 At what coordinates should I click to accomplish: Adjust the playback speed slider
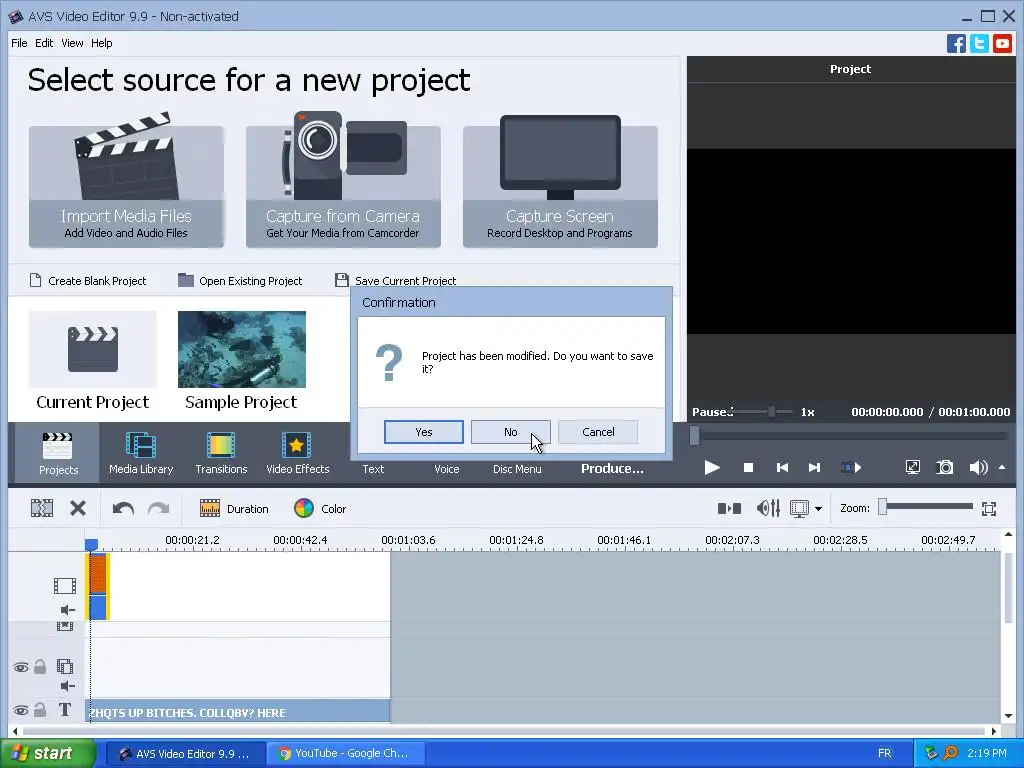click(x=771, y=411)
